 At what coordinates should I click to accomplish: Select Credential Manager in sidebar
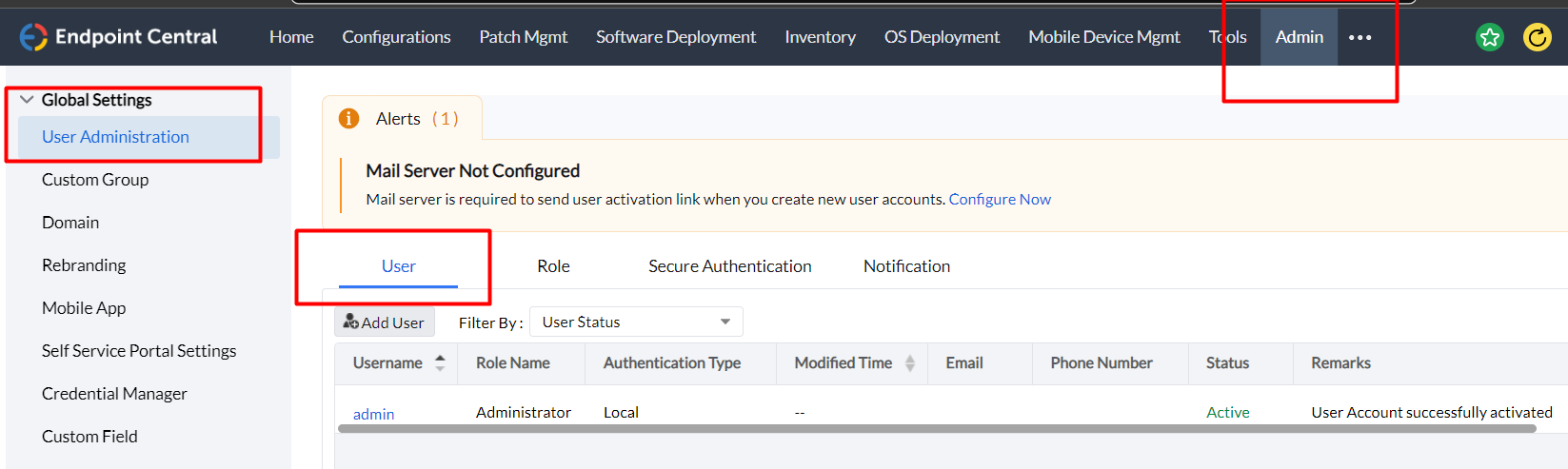(114, 394)
